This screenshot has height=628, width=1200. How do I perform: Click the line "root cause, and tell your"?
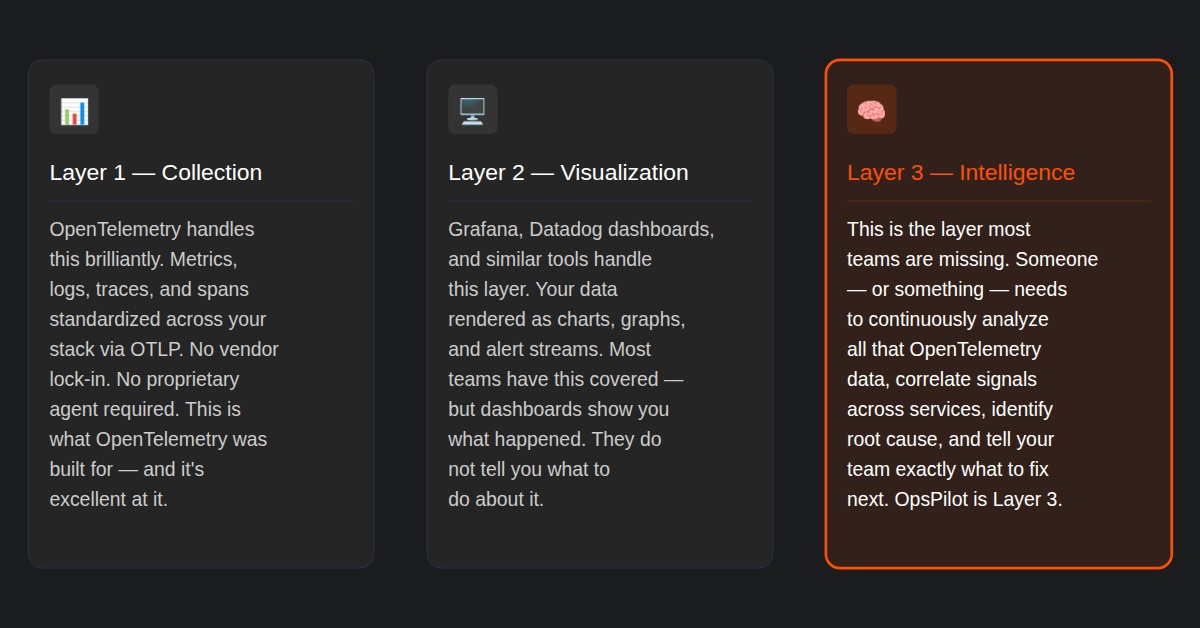(950, 439)
